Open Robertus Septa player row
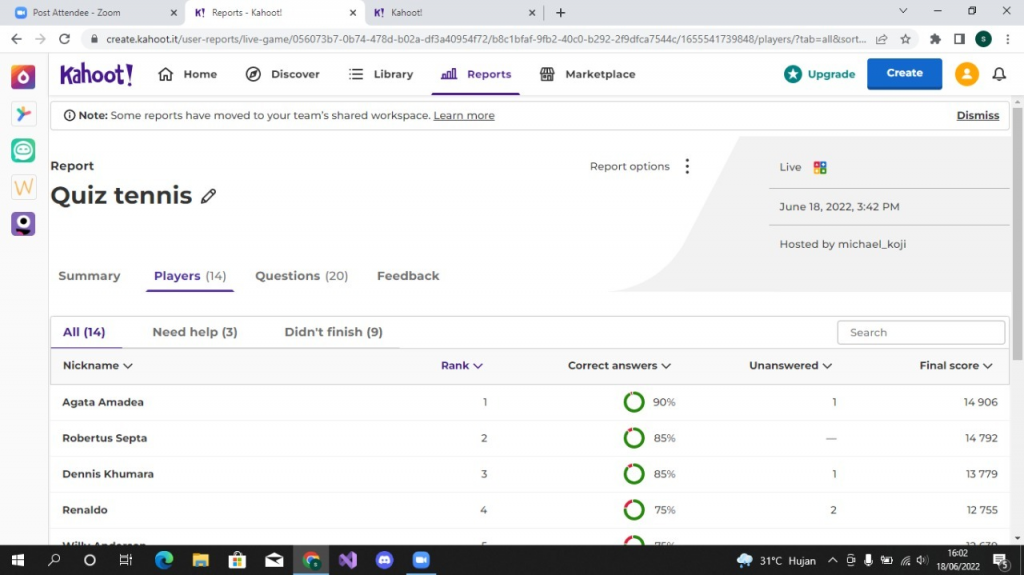 [x=530, y=438]
